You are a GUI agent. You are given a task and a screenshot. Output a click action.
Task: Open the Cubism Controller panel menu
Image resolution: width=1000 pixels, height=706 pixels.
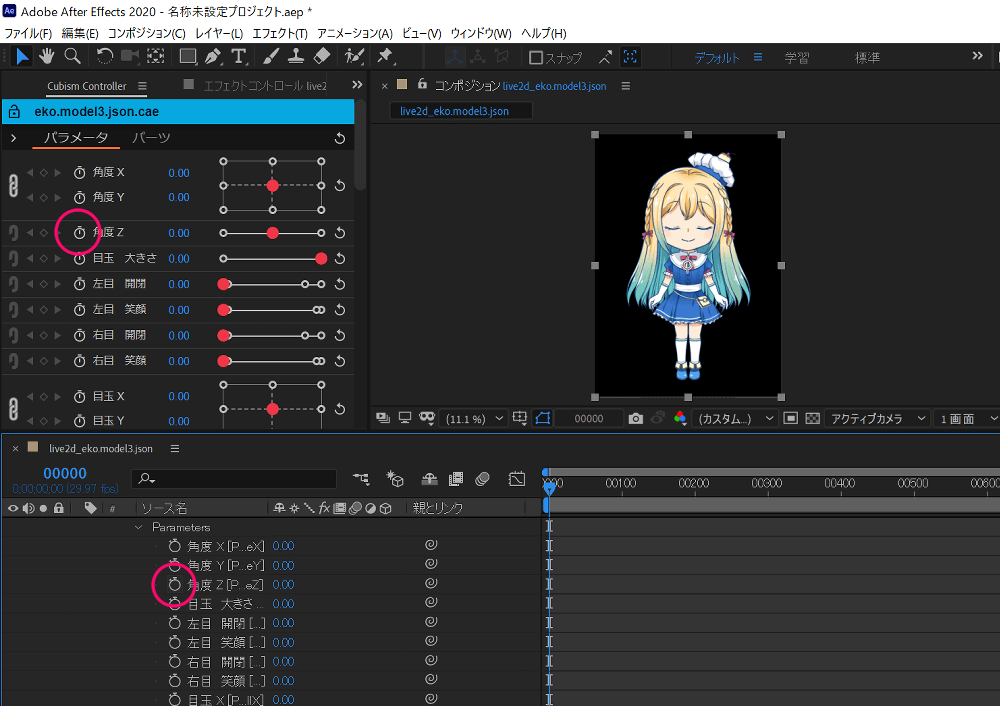[x=142, y=85]
